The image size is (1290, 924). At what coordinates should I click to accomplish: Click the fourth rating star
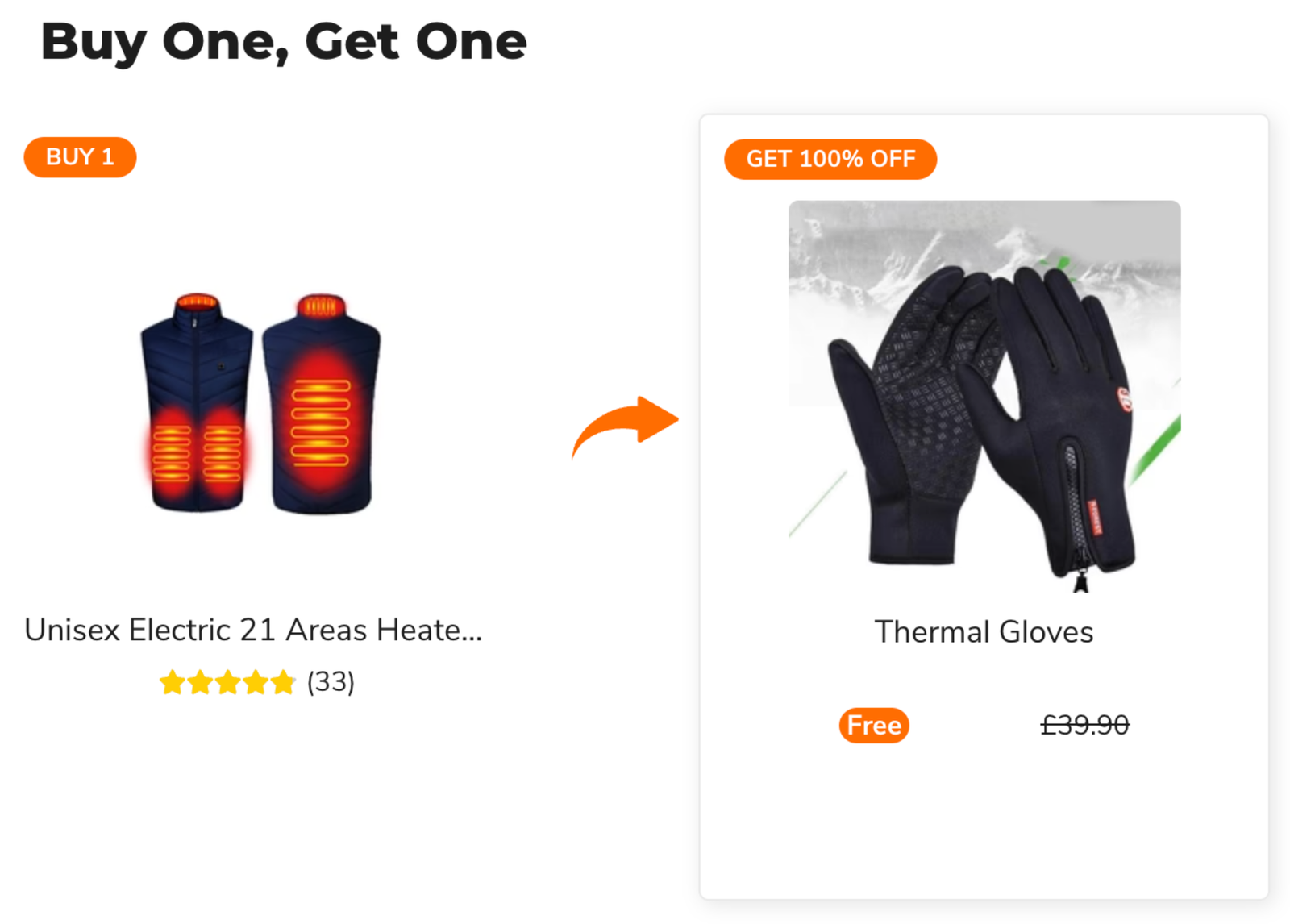pos(256,683)
